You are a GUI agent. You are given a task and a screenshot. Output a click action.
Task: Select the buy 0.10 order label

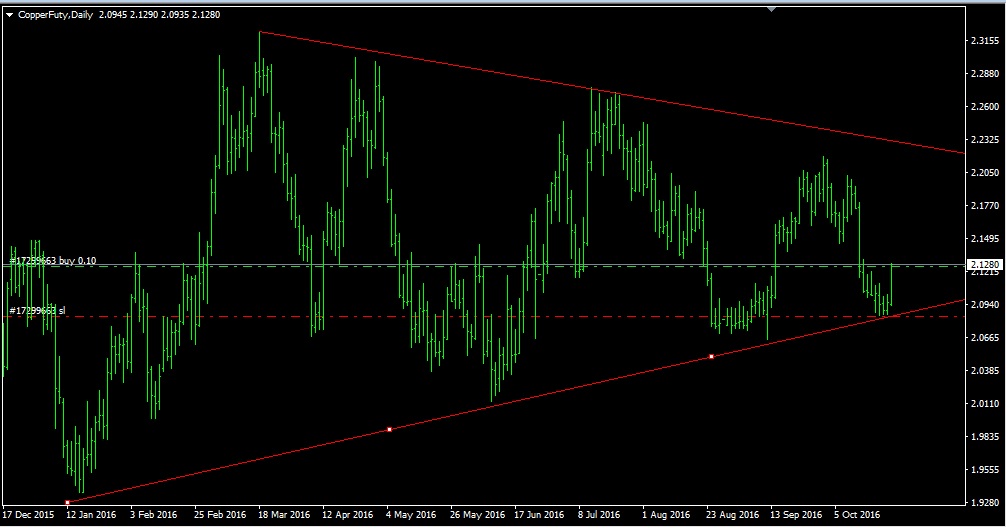(x=54, y=260)
